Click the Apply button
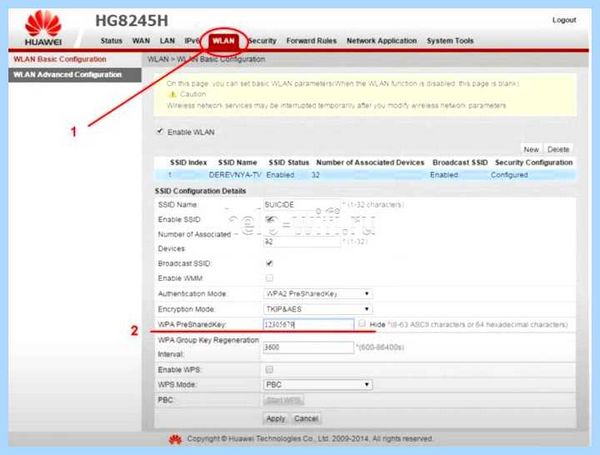 coord(276,419)
